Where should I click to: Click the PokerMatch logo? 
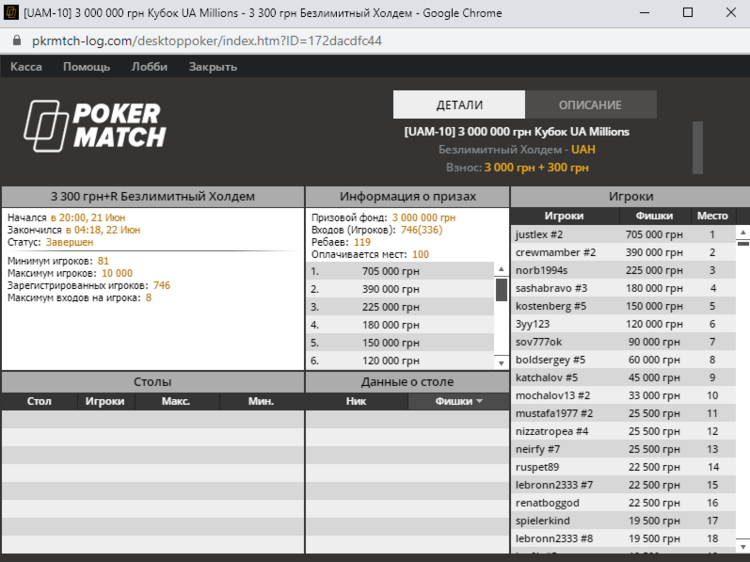tap(95, 125)
